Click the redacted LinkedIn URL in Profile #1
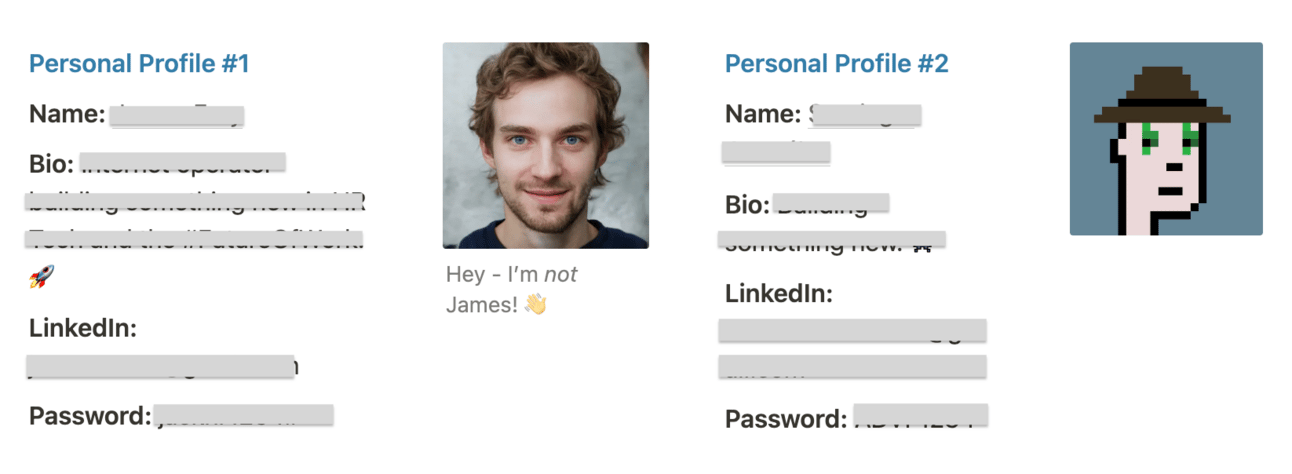Image resolution: width=1292 pixels, height=474 pixels. pos(162,366)
